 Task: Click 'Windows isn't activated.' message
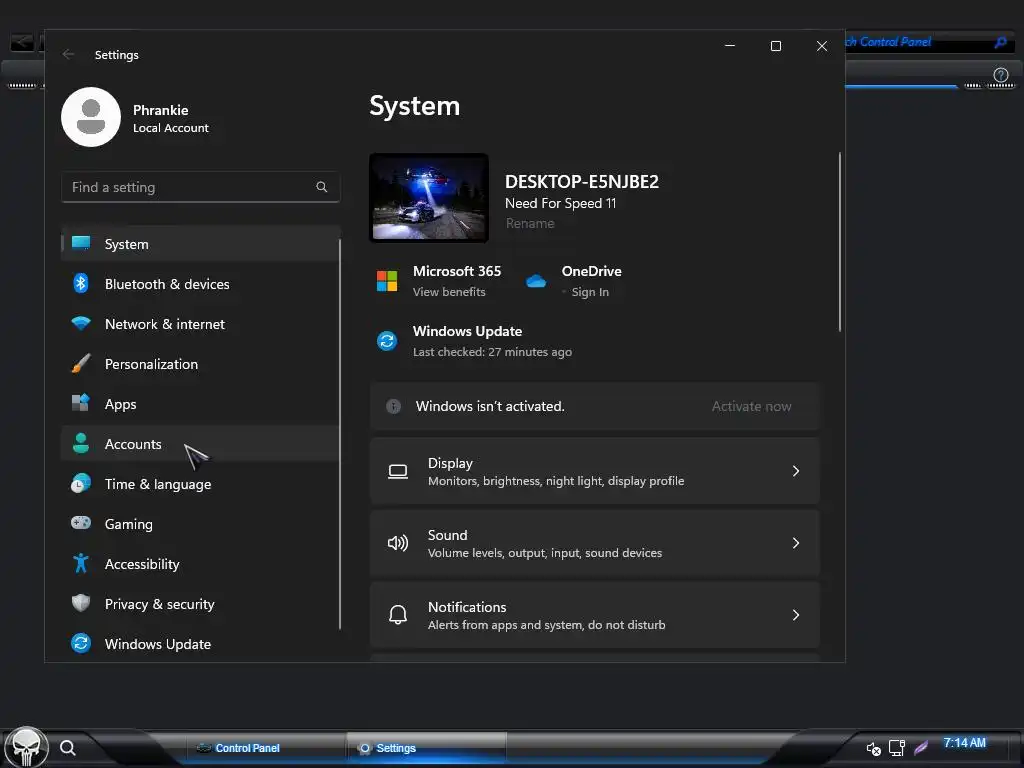490,406
